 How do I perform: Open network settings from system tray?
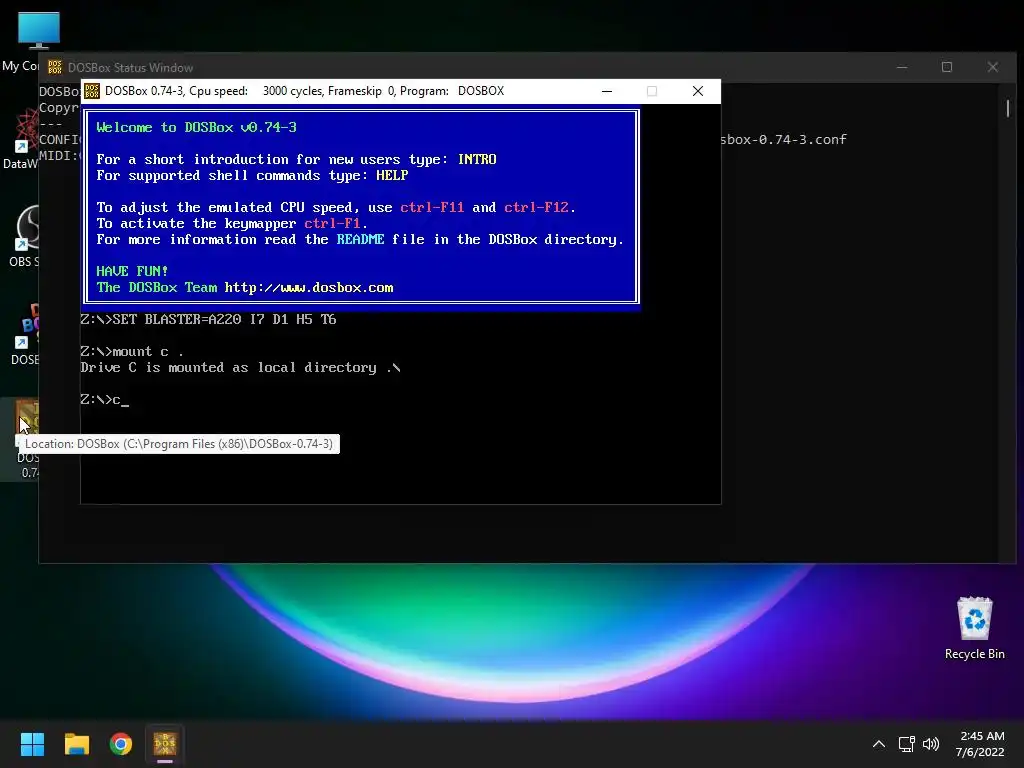tap(906, 744)
